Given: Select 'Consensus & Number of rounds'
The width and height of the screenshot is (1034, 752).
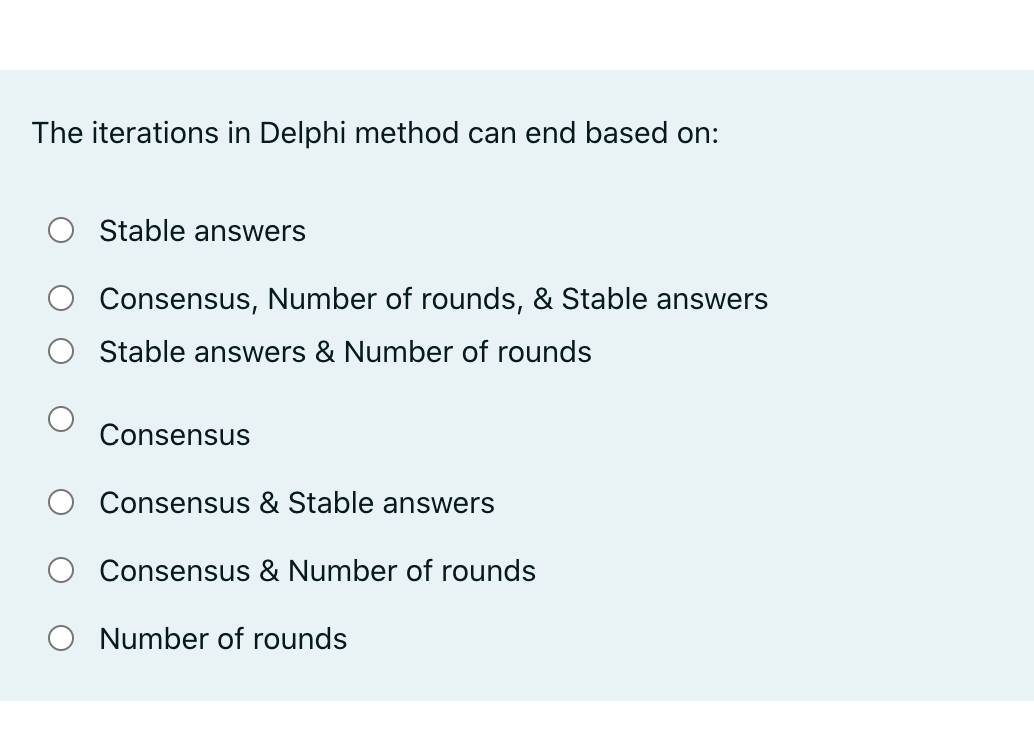Looking at the screenshot, I should tap(61, 570).
